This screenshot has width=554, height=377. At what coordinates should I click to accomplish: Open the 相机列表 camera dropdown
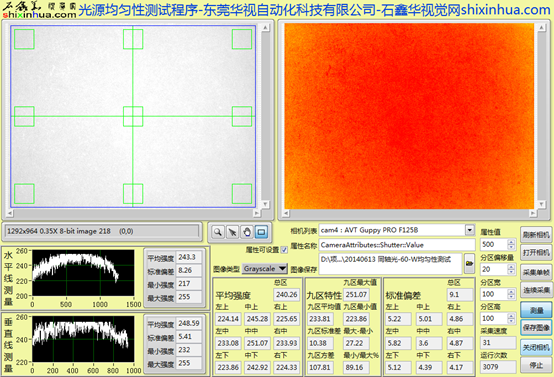(x=470, y=230)
